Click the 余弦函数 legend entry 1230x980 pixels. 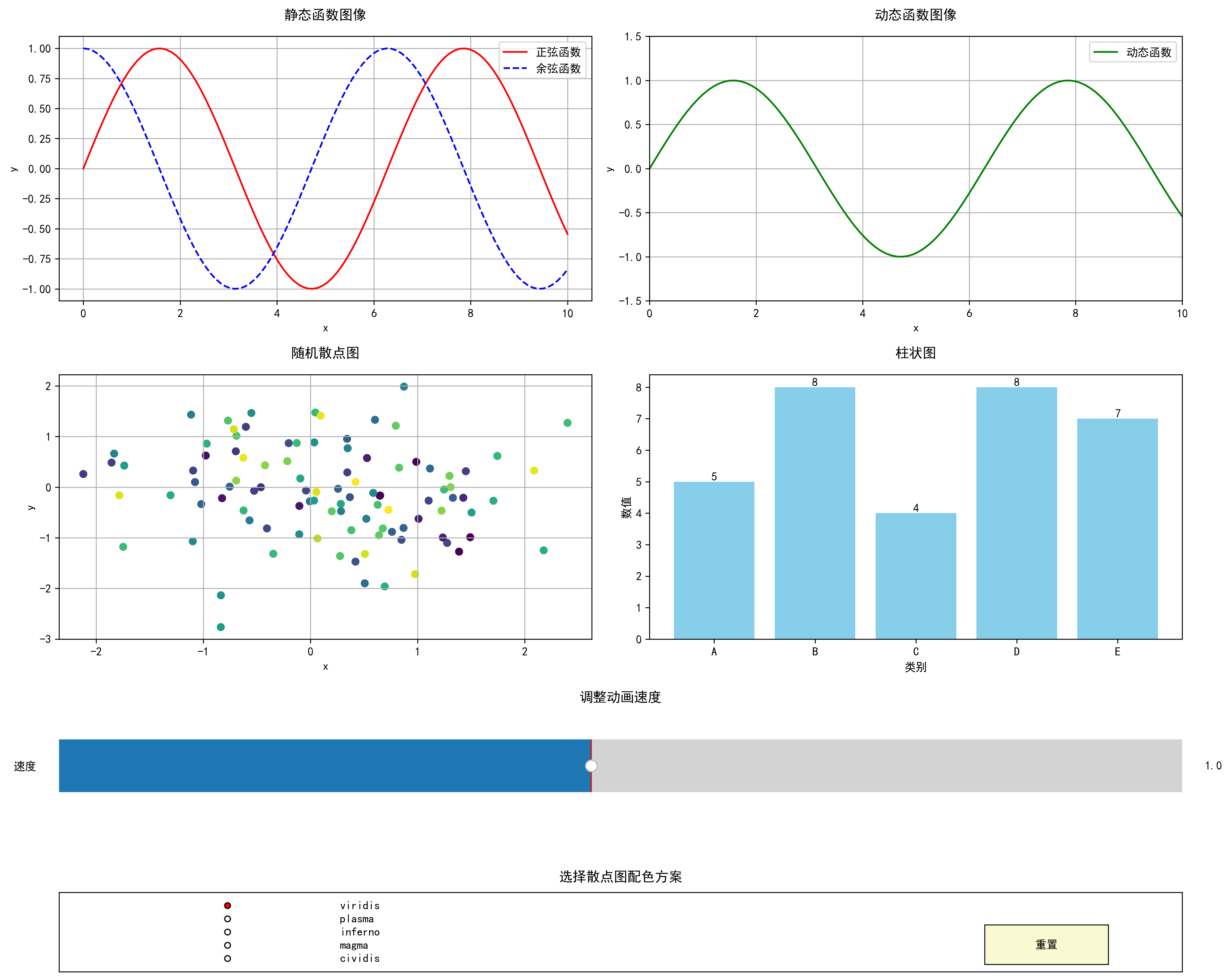[x=557, y=68]
